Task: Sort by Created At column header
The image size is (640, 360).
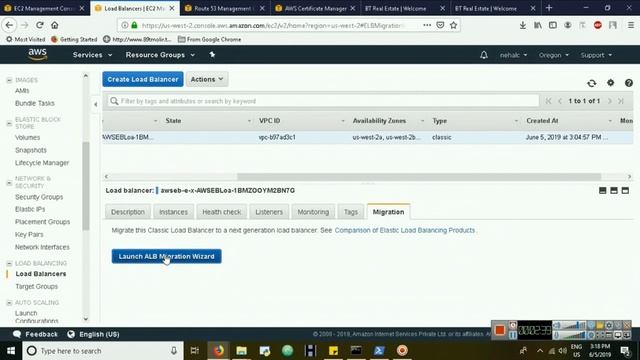Action: tap(542, 121)
